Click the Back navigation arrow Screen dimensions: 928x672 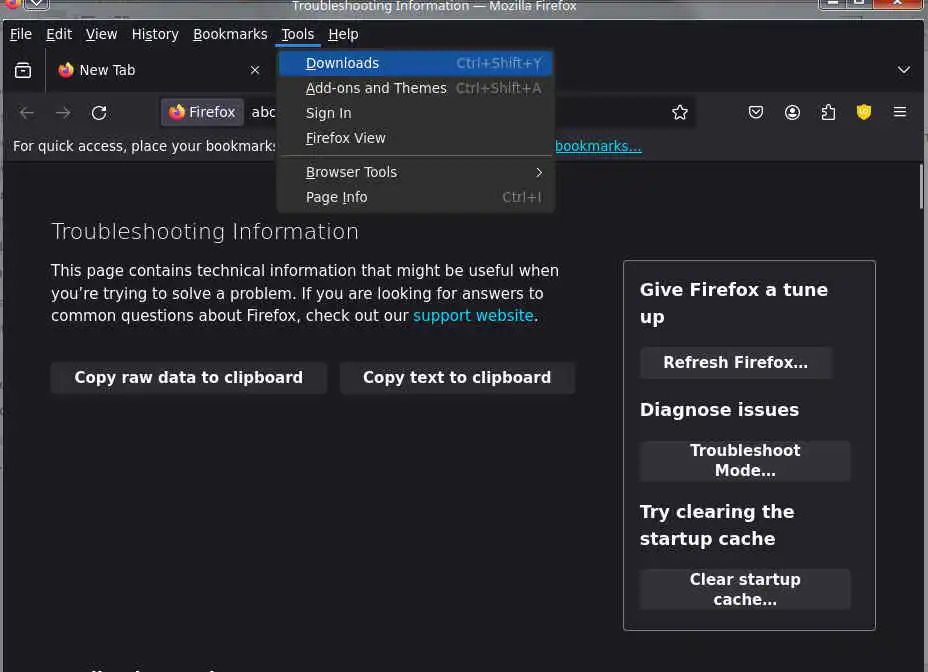pyautogui.click(x=27, y=112)
